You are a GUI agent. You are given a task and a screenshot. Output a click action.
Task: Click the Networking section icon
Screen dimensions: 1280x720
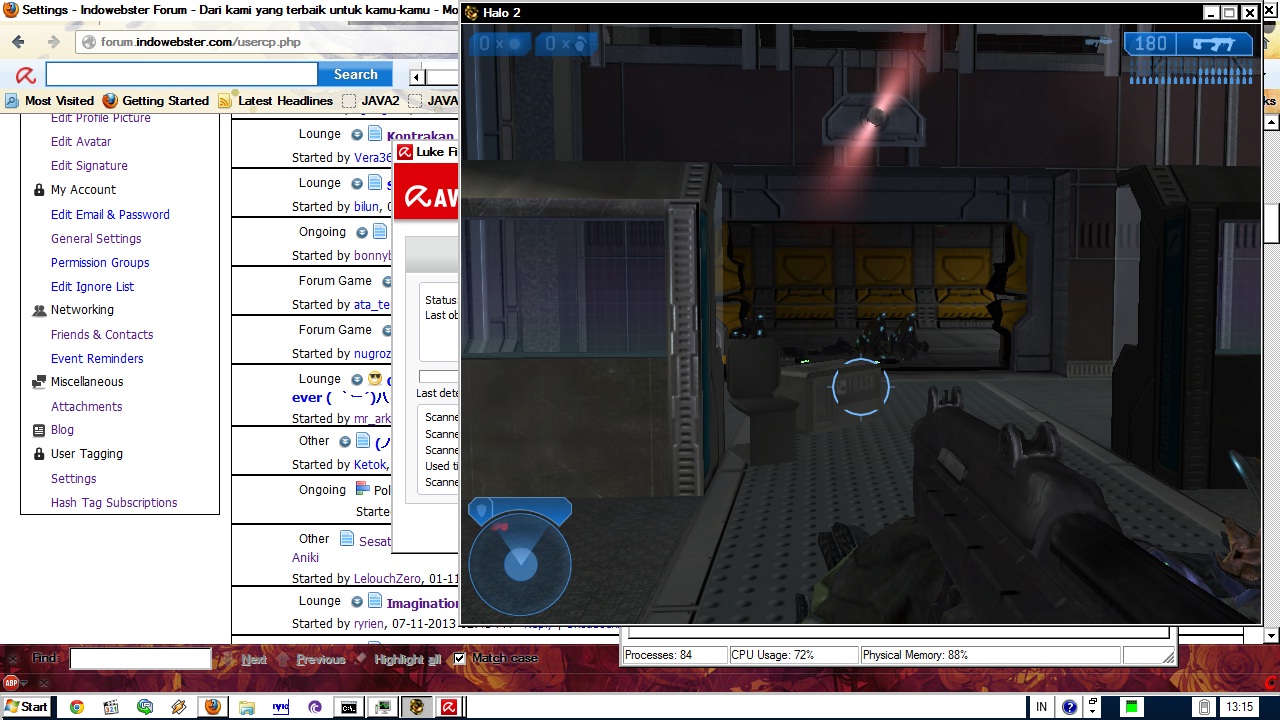click(x=39, y=310)
